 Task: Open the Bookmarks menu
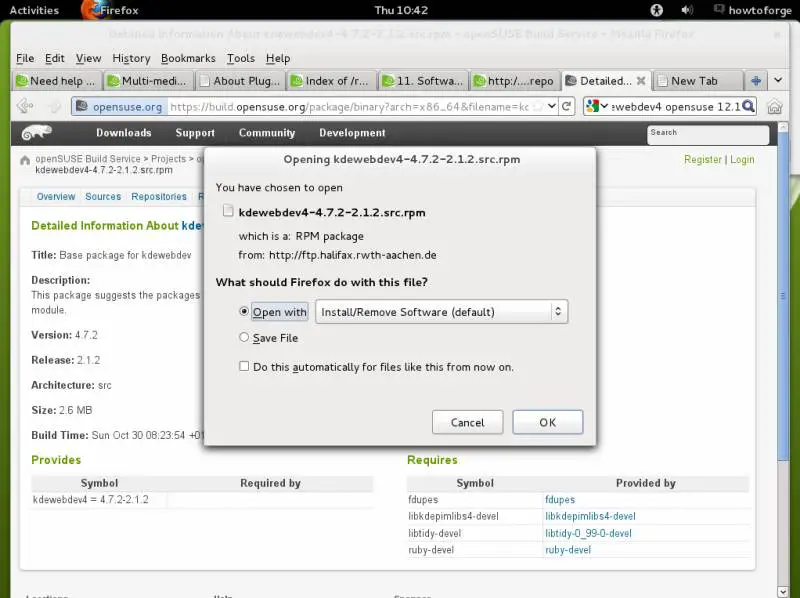click(x=188, y=58)
